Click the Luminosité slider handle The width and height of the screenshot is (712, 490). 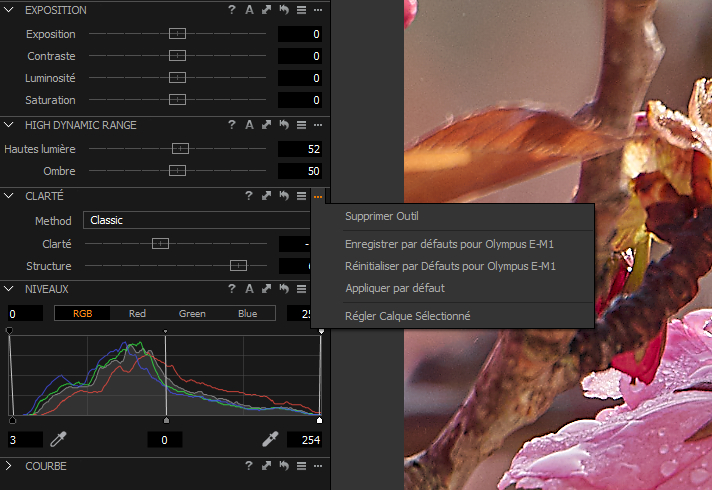[x=177, y=78]
